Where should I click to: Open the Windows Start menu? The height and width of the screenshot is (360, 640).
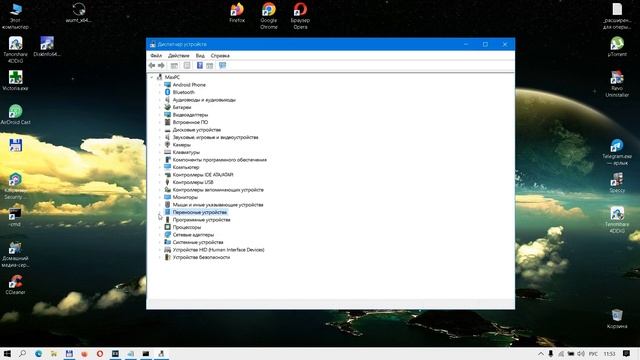(x=7, y=354)
